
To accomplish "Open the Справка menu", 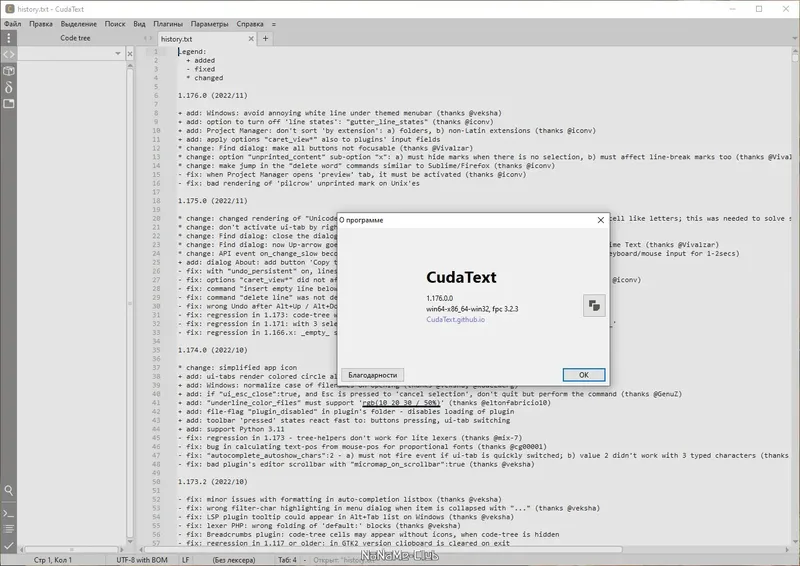I will [x=250, y=24].
